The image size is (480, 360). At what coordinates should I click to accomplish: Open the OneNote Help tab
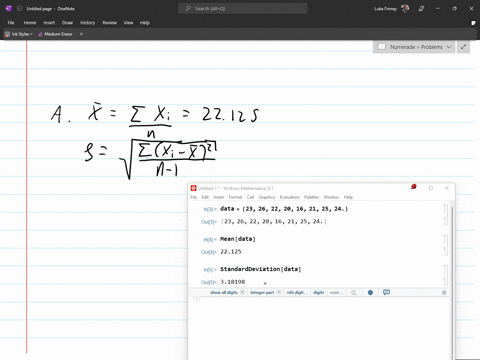(x=145, y=23)
